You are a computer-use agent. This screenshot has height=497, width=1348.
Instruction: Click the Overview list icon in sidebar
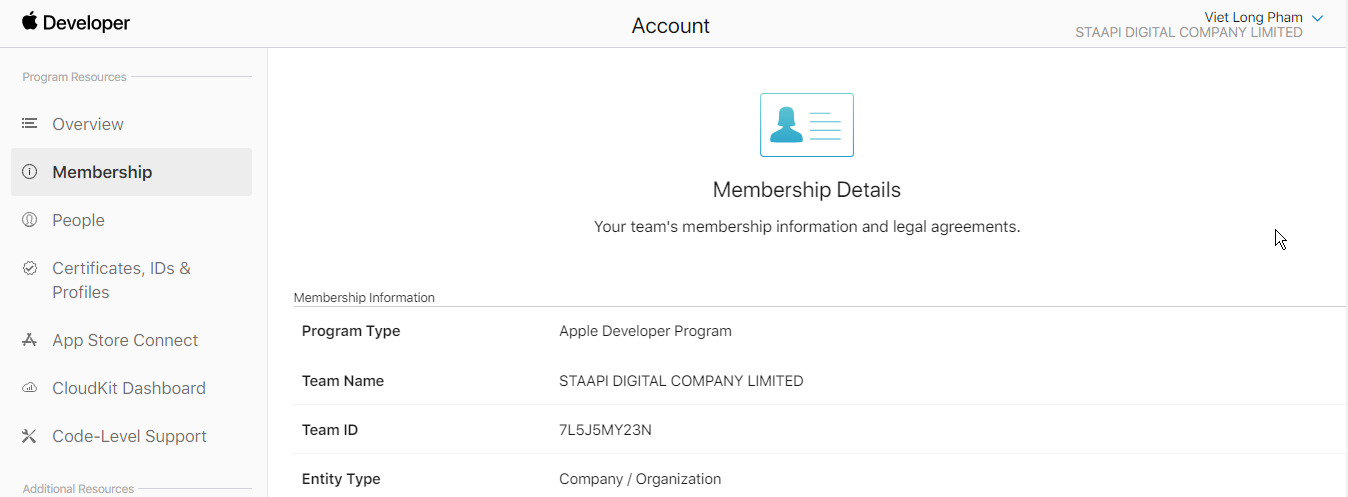tap(30, 124)
